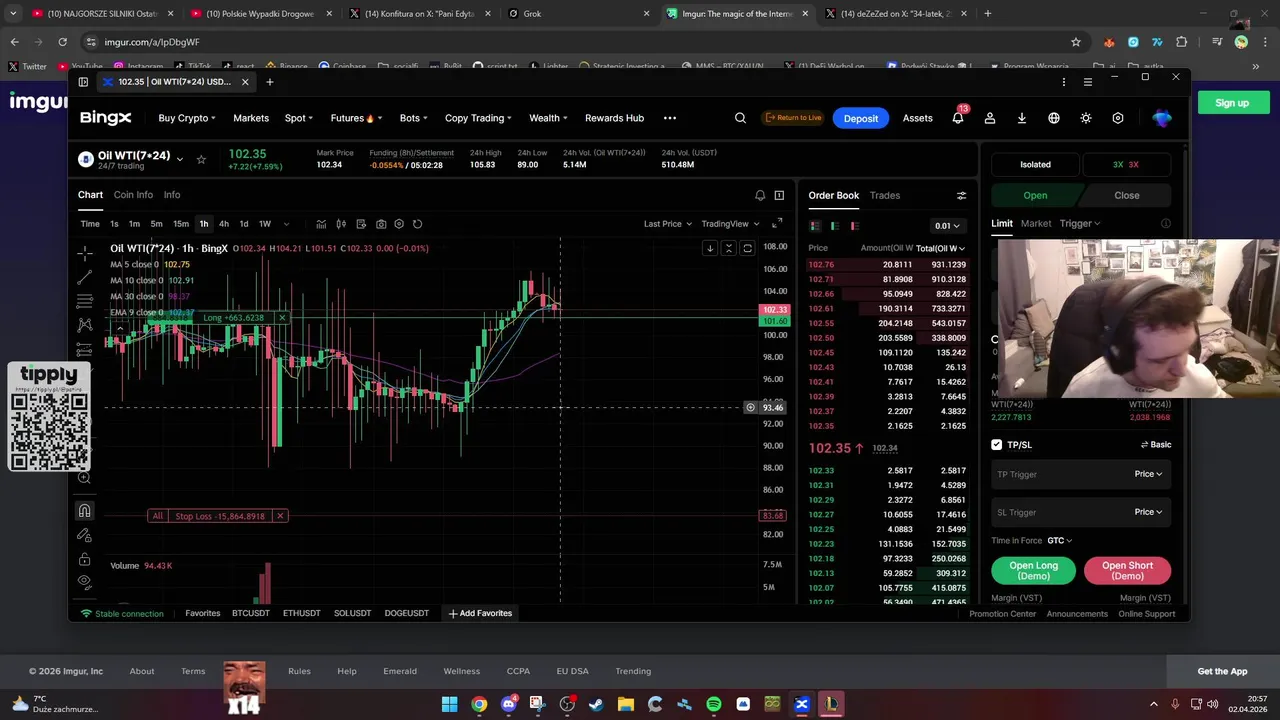The height and width of the screenshot is (720, 1280).
Task: Click Open Long (Demo) button
Action: [x=1034, y=571]
